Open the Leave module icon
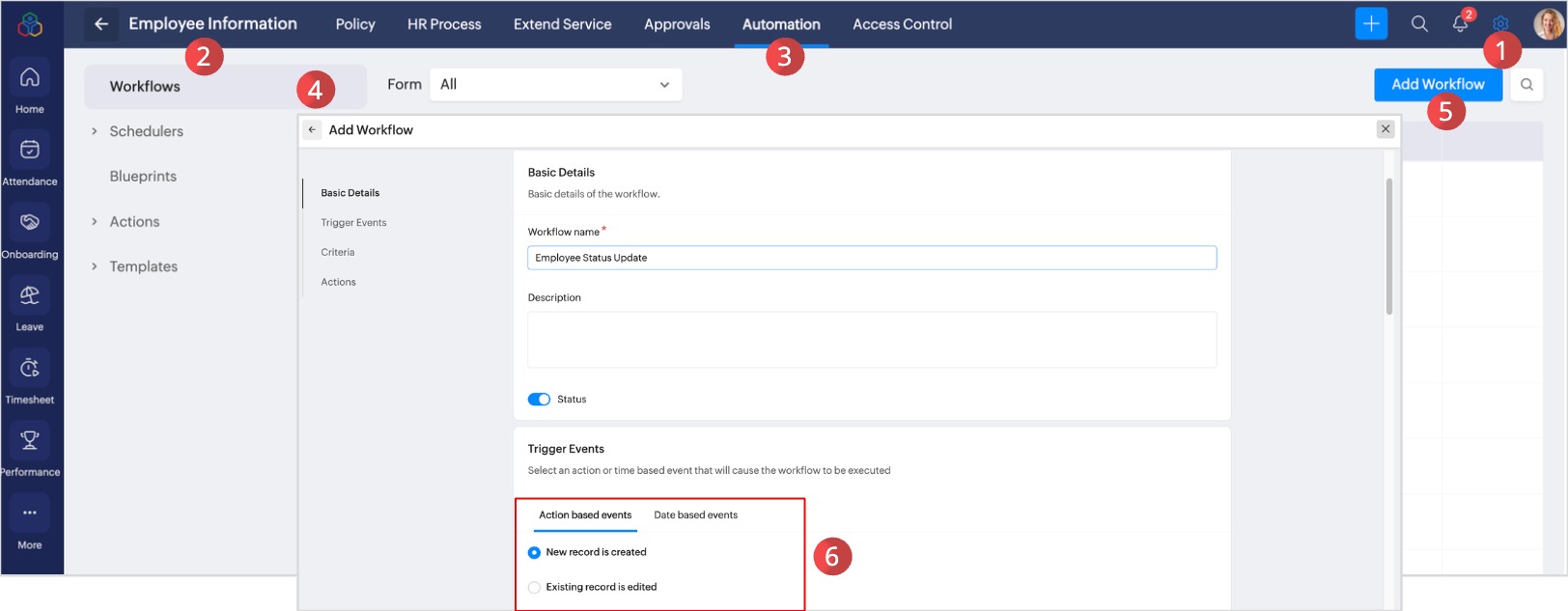The height and width of the screenshot is (611, 1568). click(30, 295)
